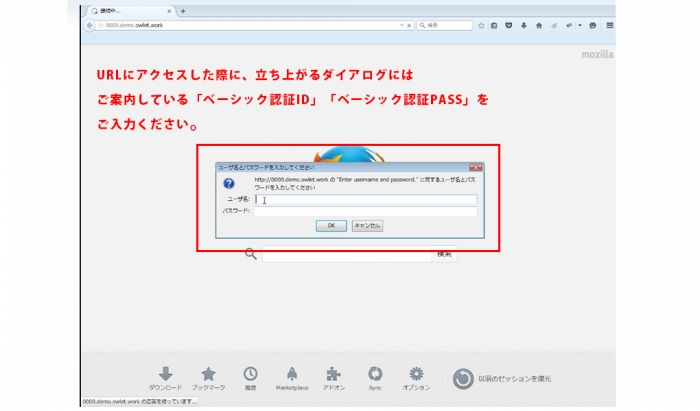Image resolution: width=700 pixels, height=411 pixels.
Task: Open the Pocket icon in toolbar
Action: (x=508, y=25)
